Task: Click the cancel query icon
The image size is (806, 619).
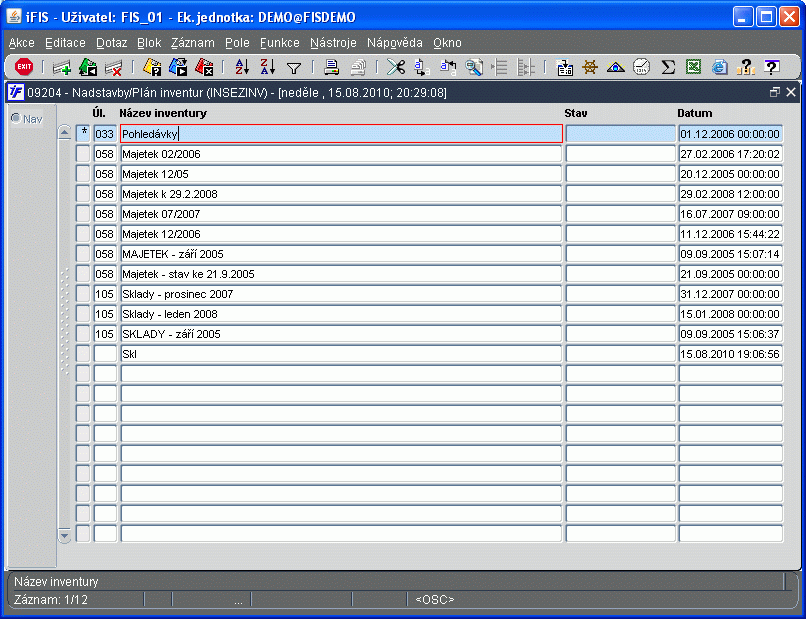Action: point(204,67)
